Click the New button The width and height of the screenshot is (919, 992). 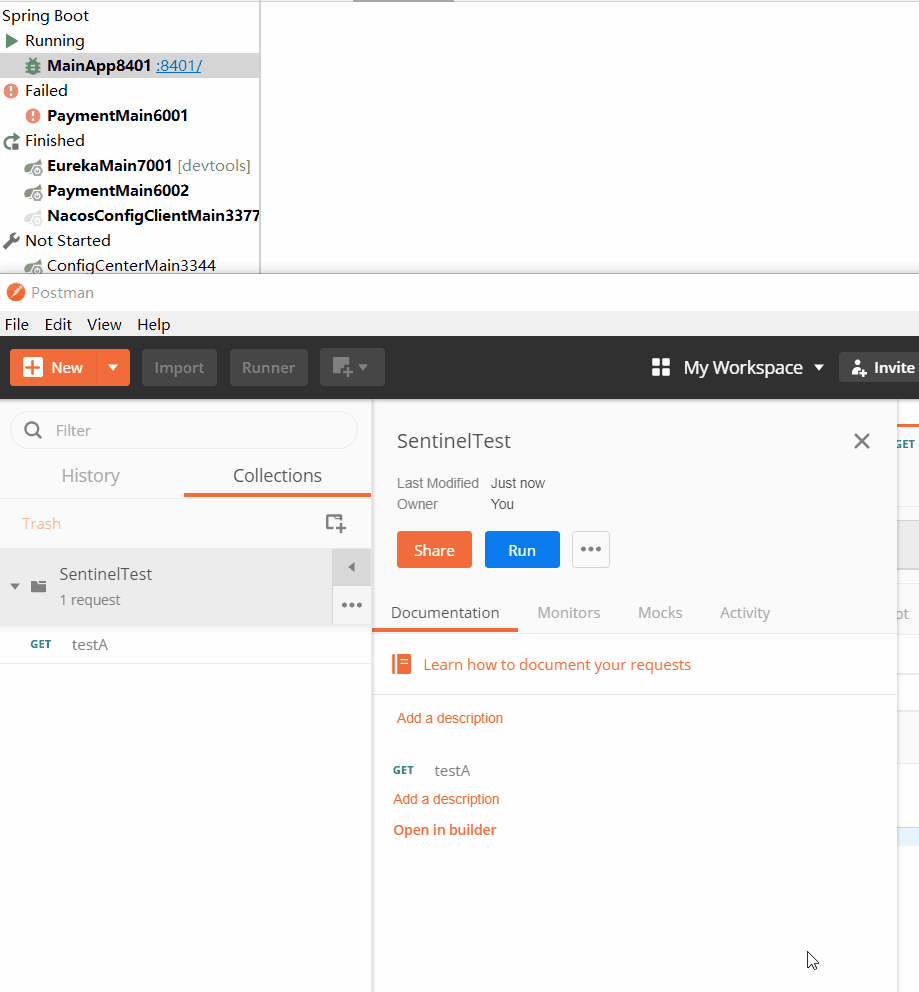[54, 368]
